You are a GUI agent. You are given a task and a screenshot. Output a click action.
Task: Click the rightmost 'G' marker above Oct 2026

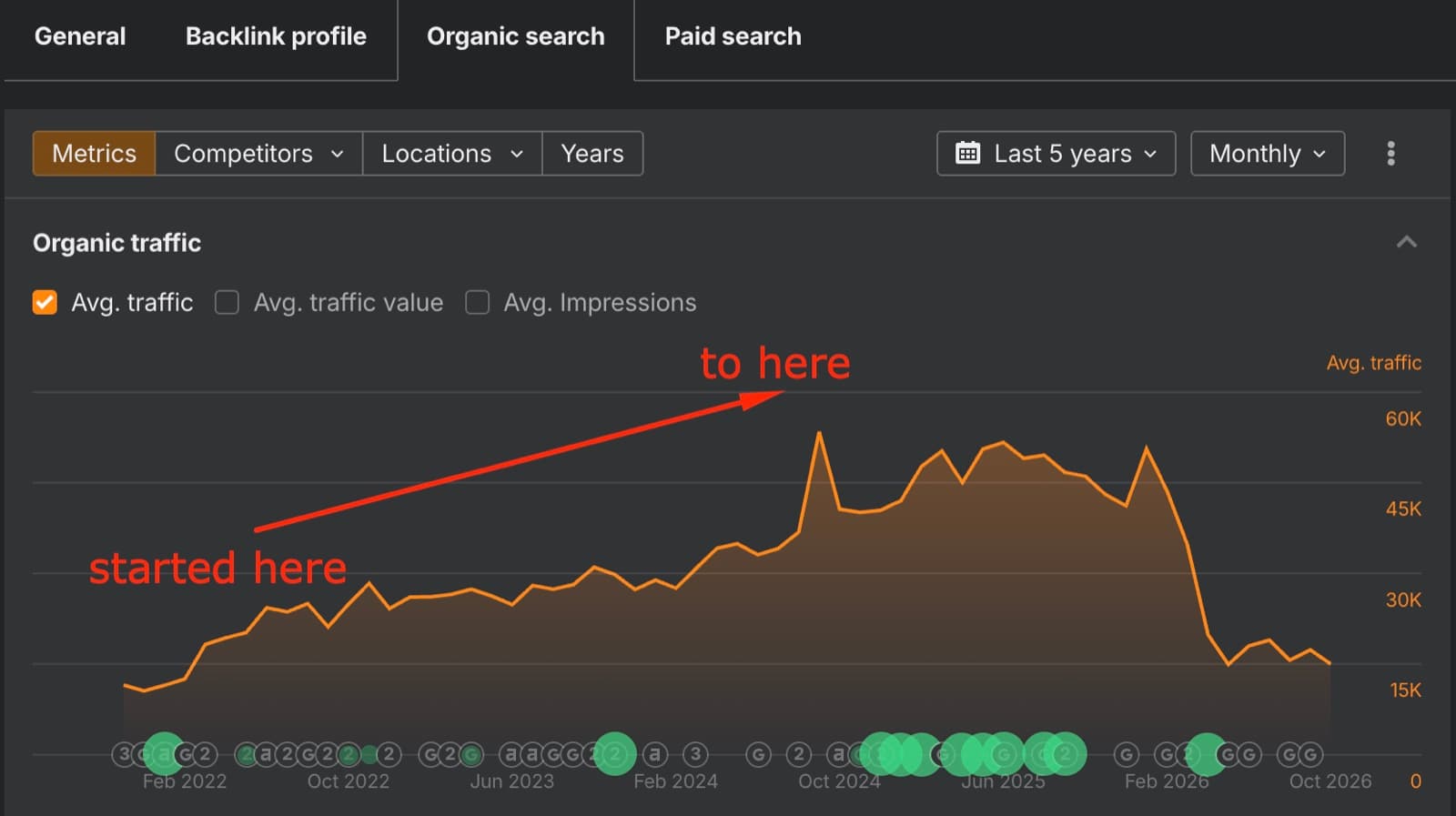point(1310,754)
